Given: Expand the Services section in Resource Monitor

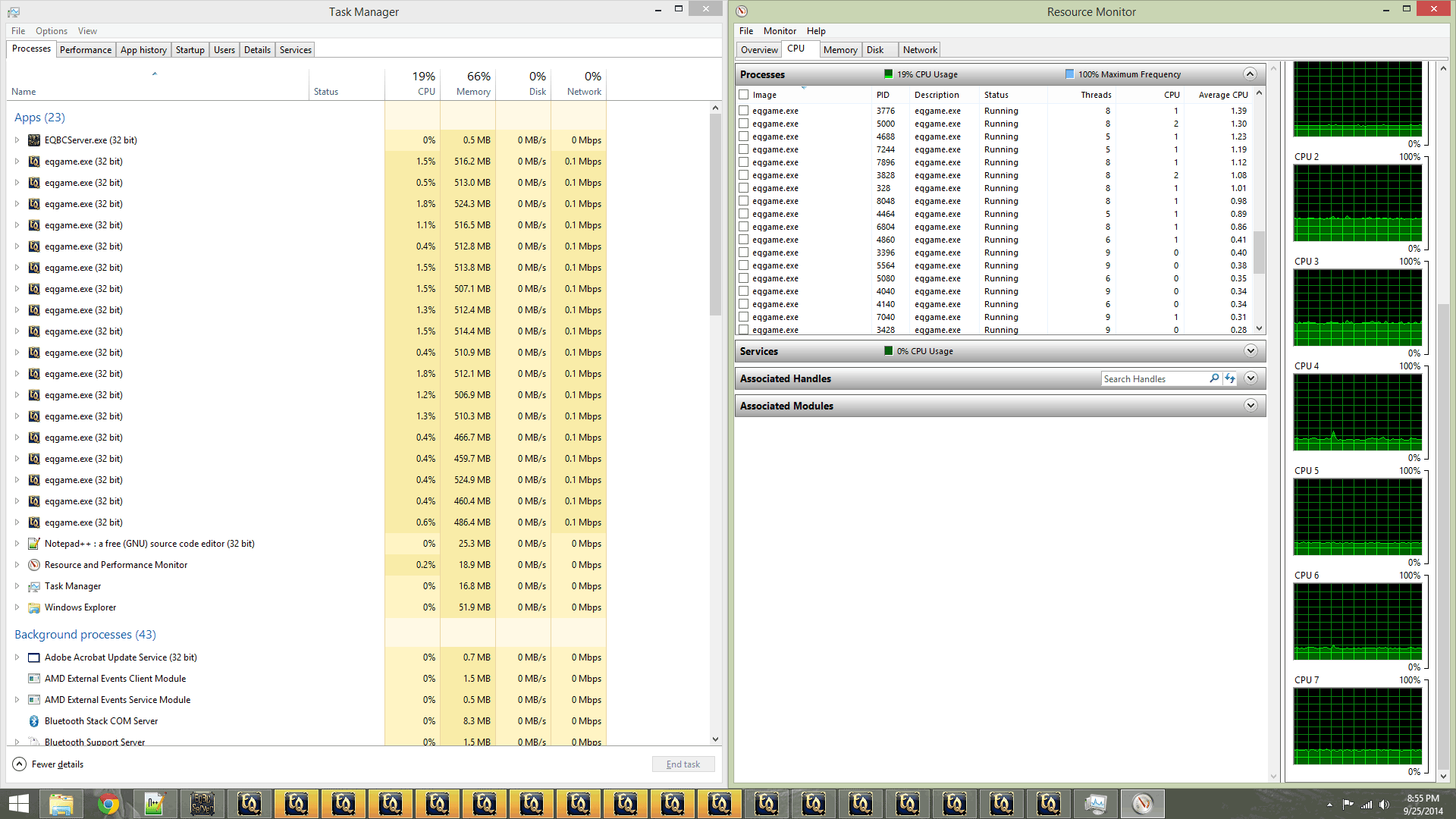Looking at the screenshot, I should [x=1250, y=350].
